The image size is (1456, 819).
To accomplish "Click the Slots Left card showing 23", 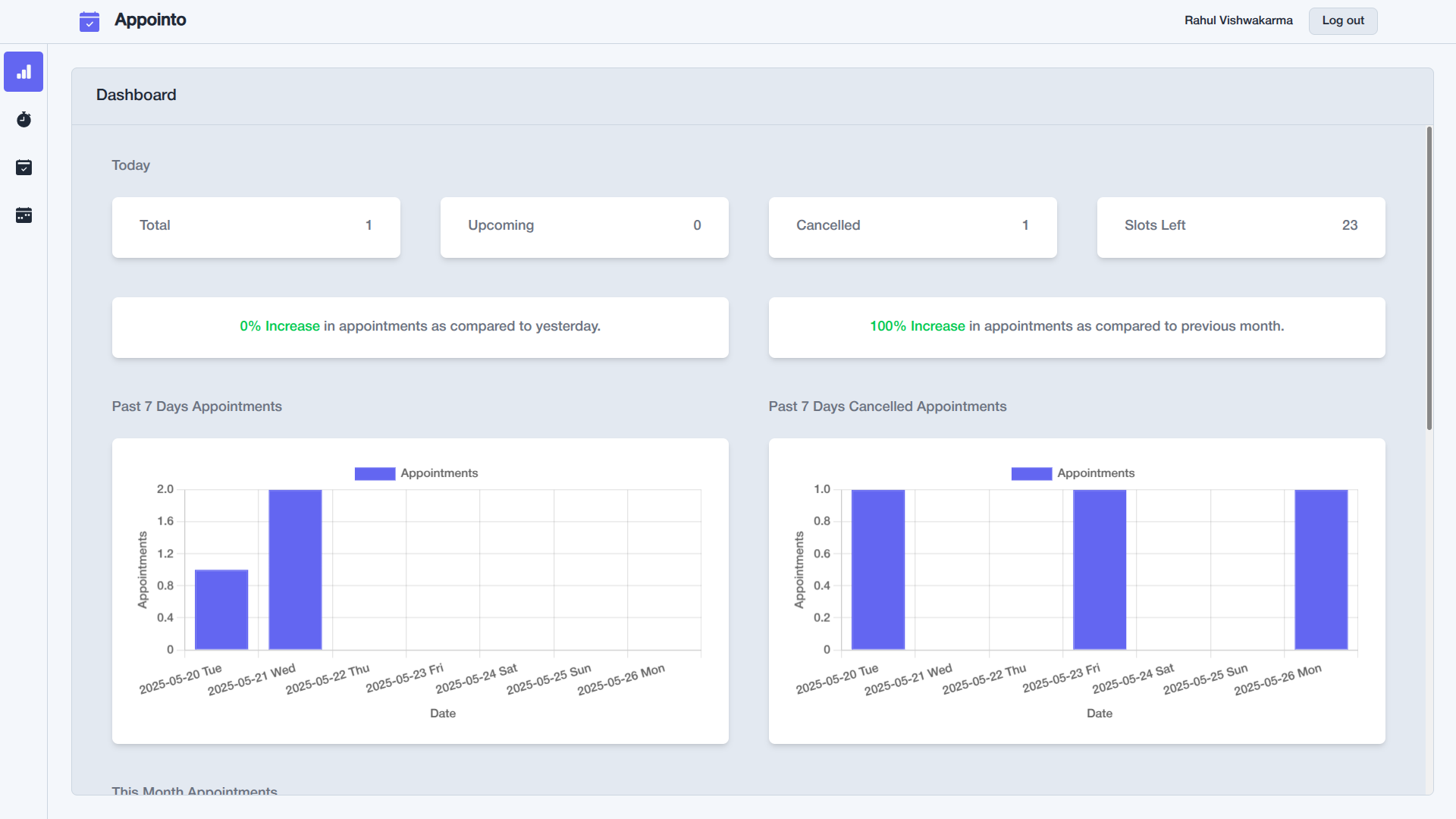I will (x=1241, y=227).
